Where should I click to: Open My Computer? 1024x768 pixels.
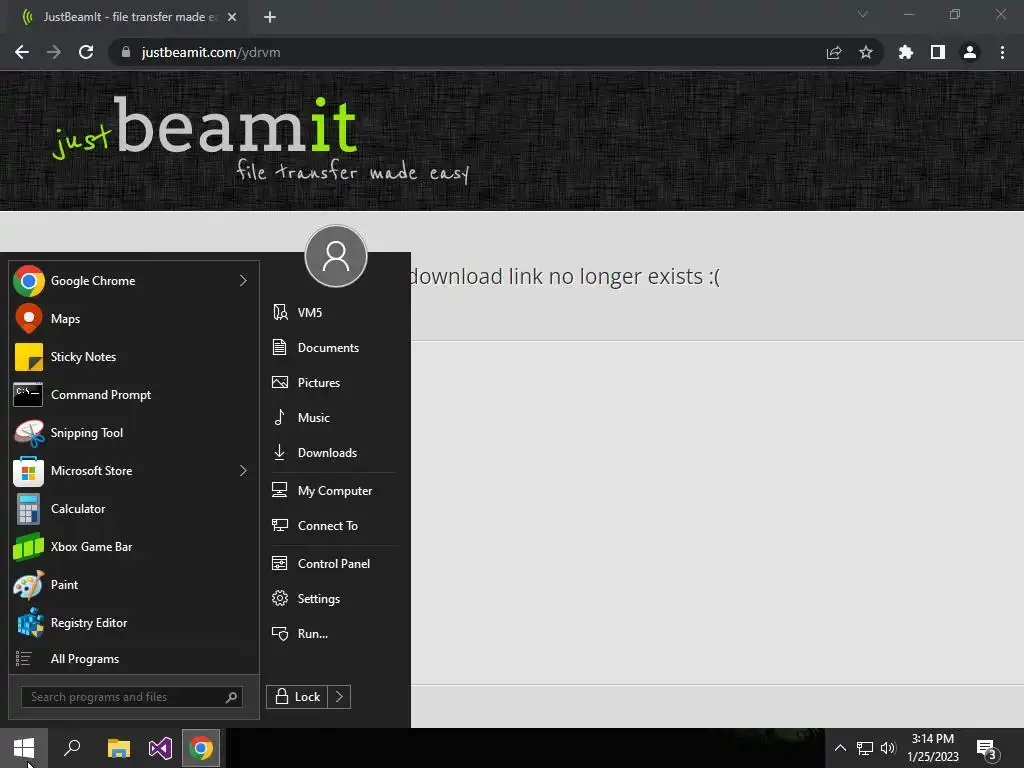pyautogui.click(x=333, y=490)
